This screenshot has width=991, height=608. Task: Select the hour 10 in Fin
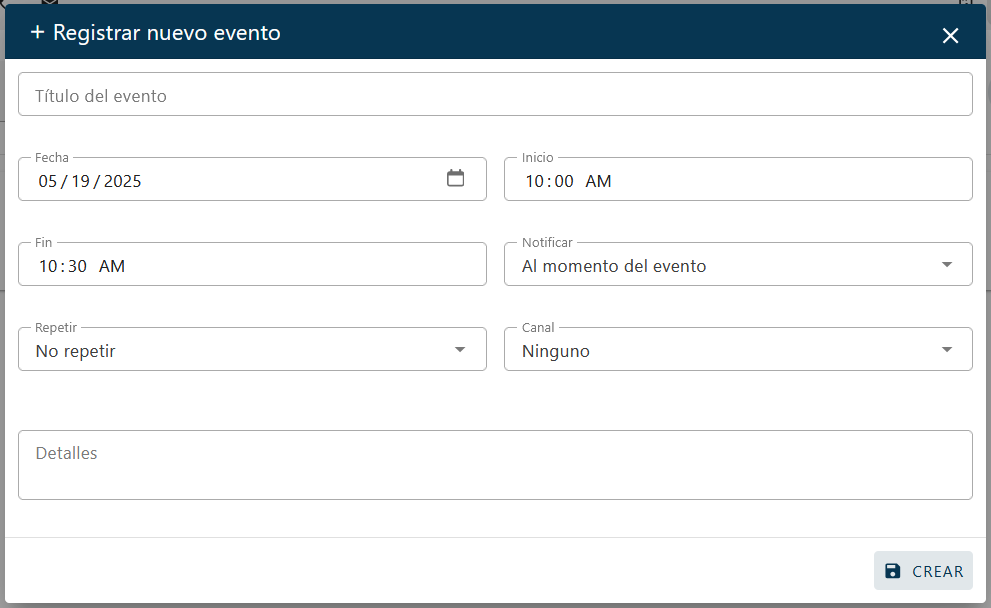click(48, 266)
